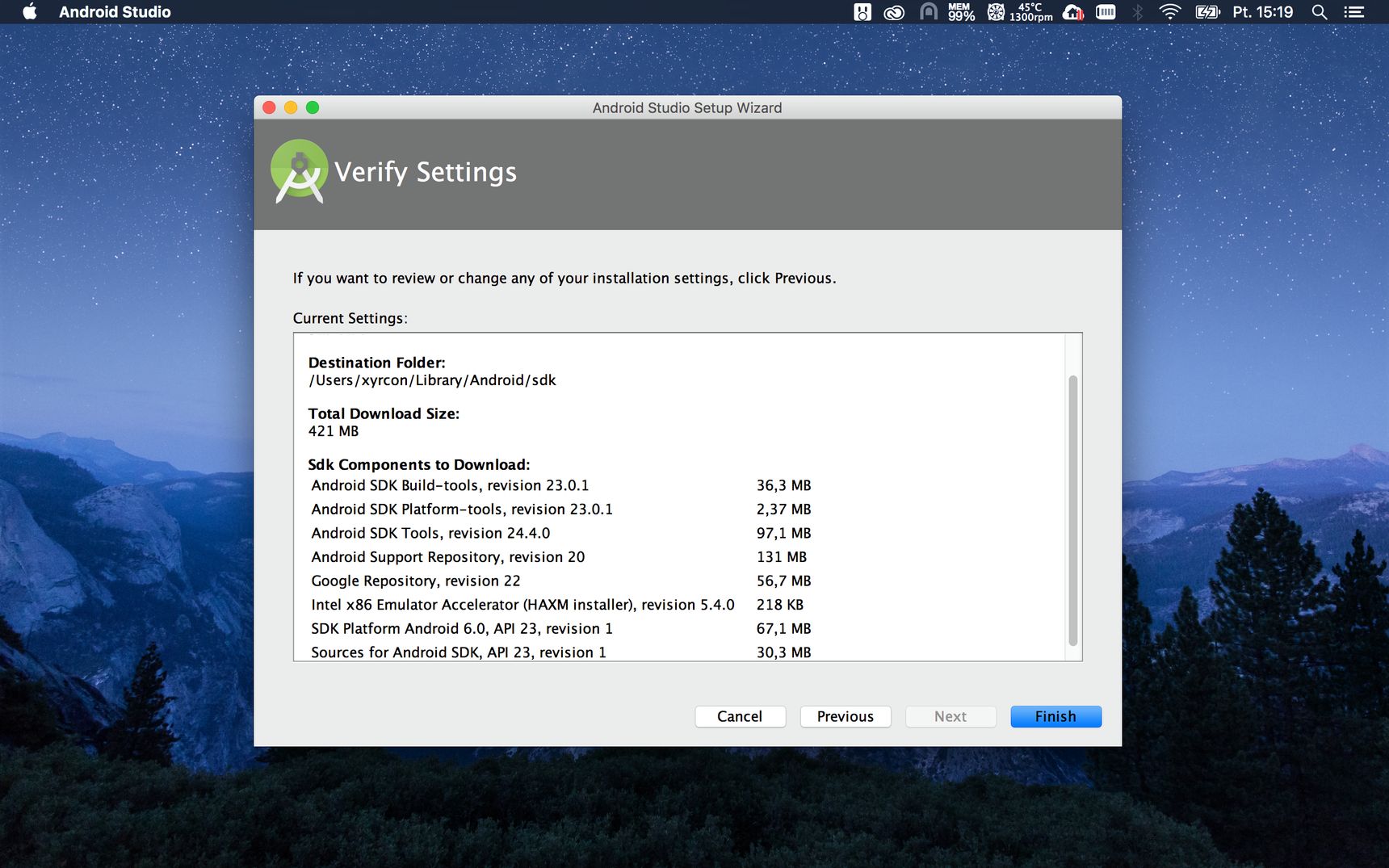The height and width of the screenshot is (868, 1389).
Task: Click the 67,1 MB size value
Action: pyautogui.click(x=783, y=628)
